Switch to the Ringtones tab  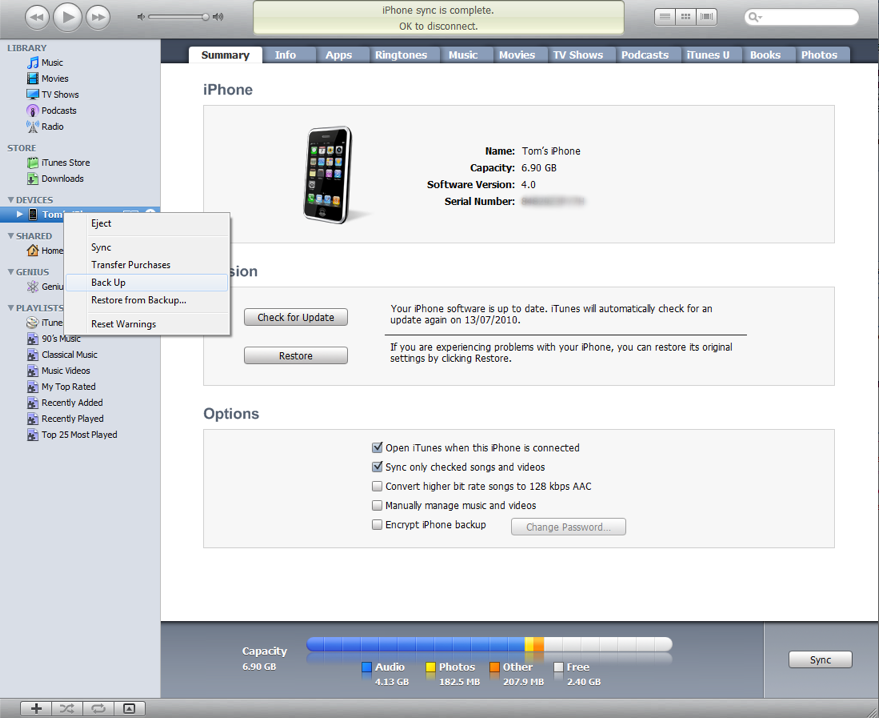(403, 55)
